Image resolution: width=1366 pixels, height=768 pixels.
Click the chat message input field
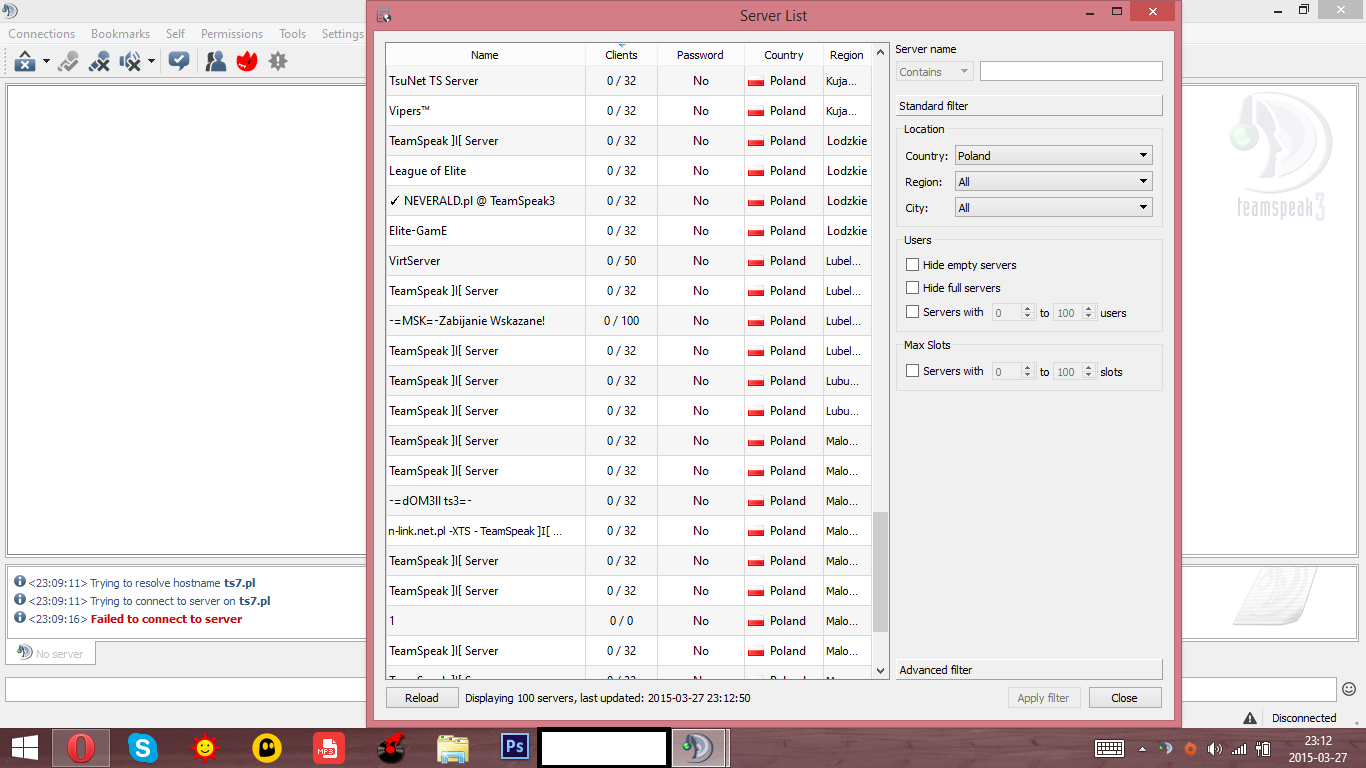[x=671, y=689]
